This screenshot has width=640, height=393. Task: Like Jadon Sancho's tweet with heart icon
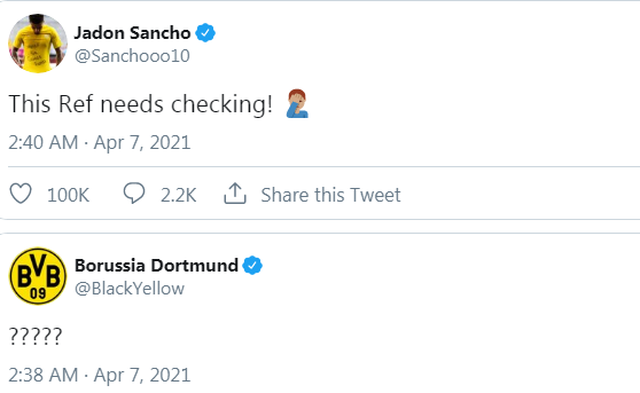click(21, 193)
